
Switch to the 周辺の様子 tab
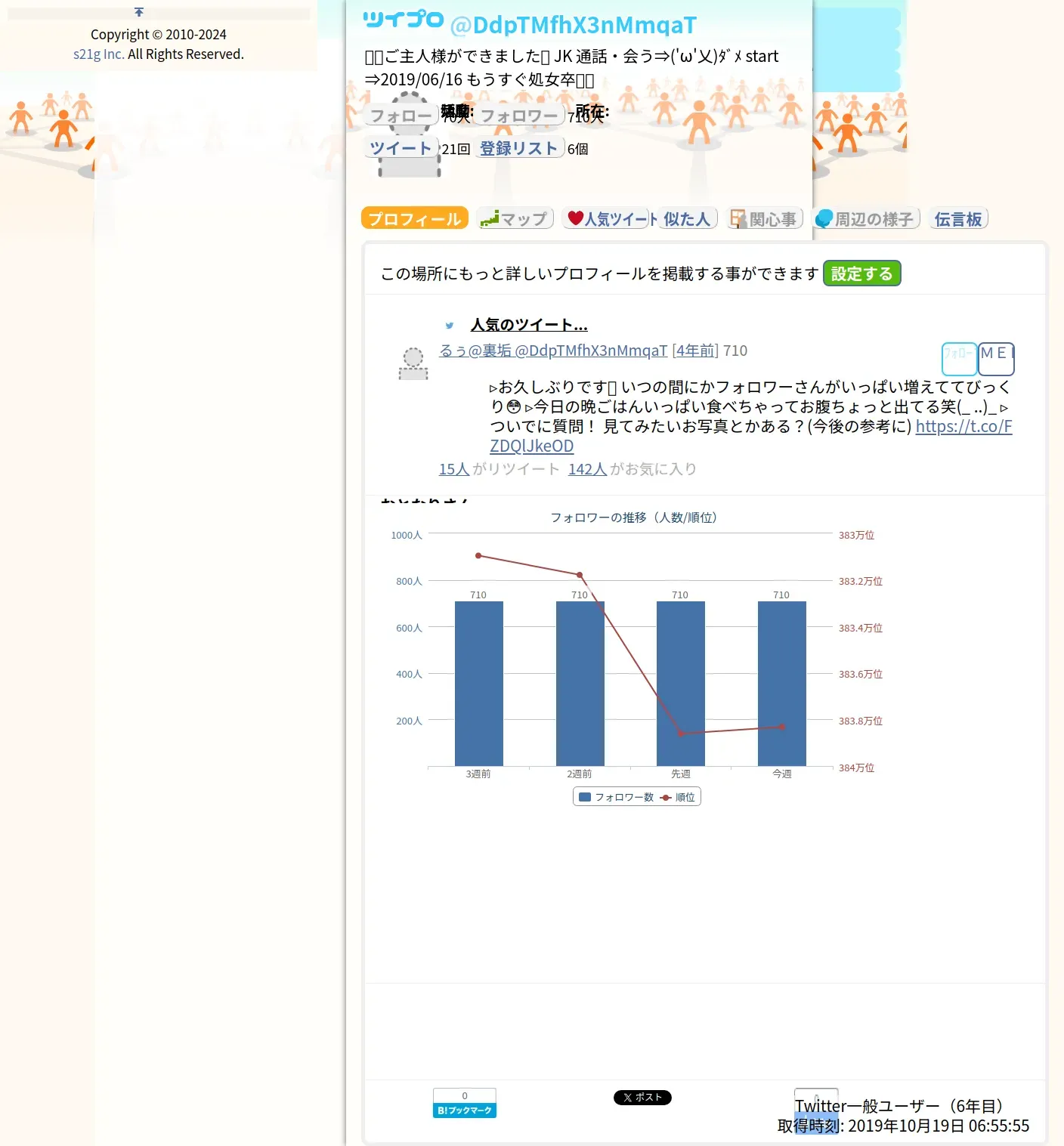tap(866, 218)
